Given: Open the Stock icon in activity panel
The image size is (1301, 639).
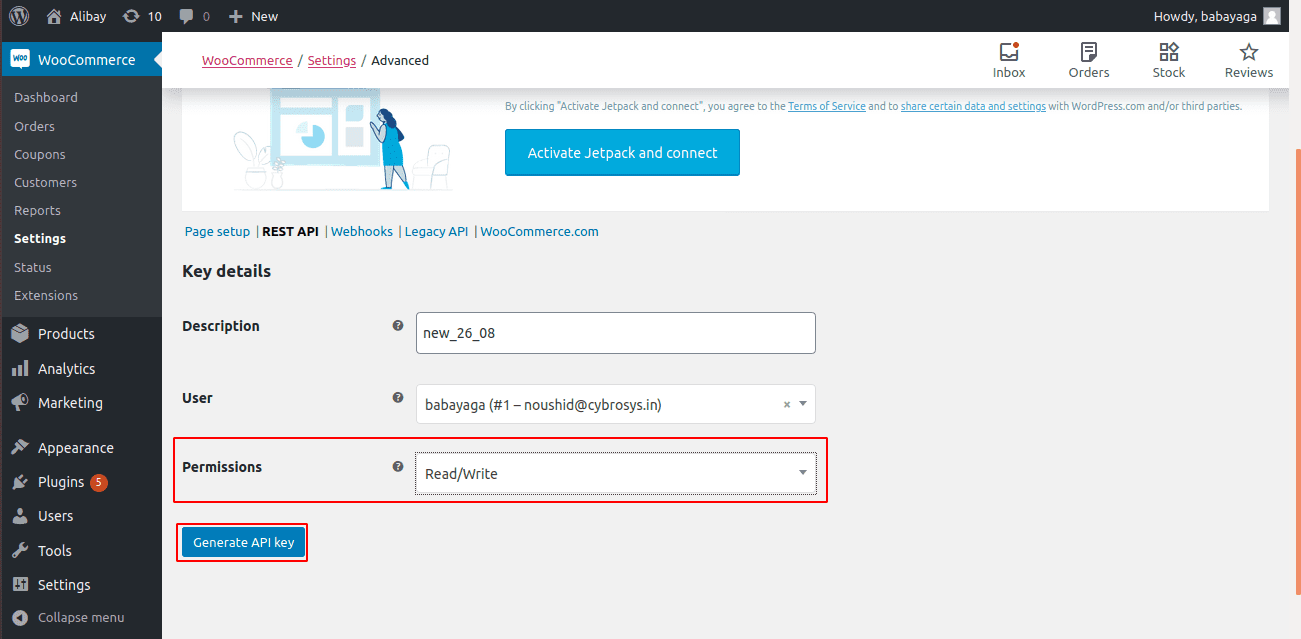Looking at the screenshot, I should [1169, 52].
